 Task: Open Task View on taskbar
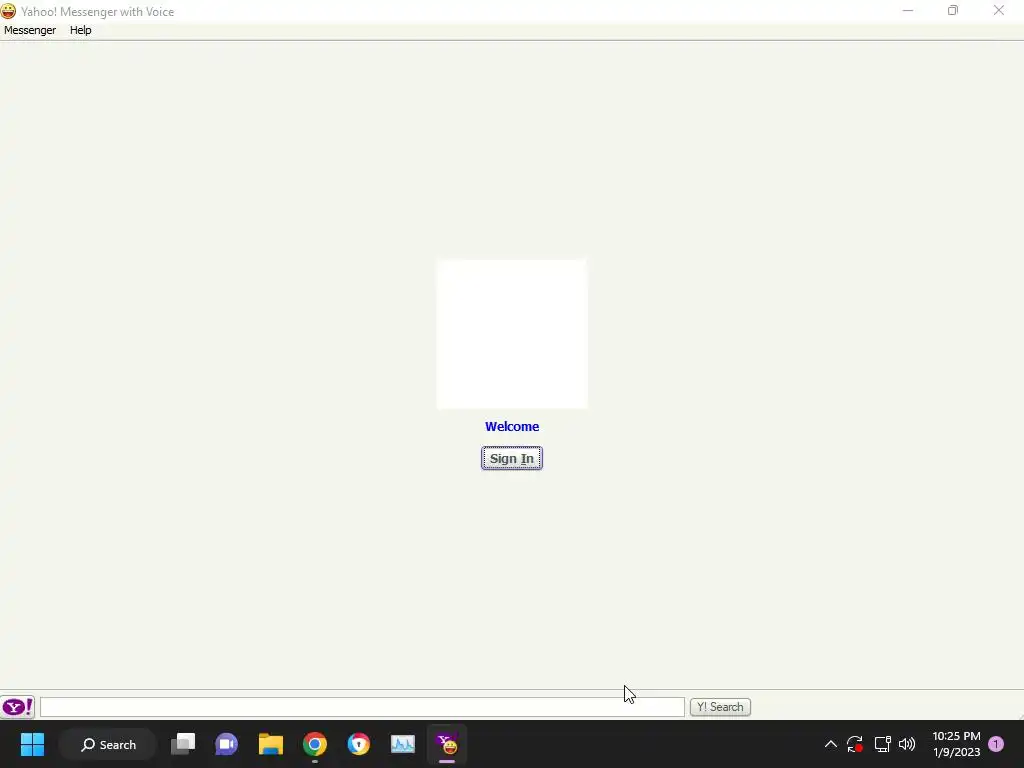[x=183, y=744]
